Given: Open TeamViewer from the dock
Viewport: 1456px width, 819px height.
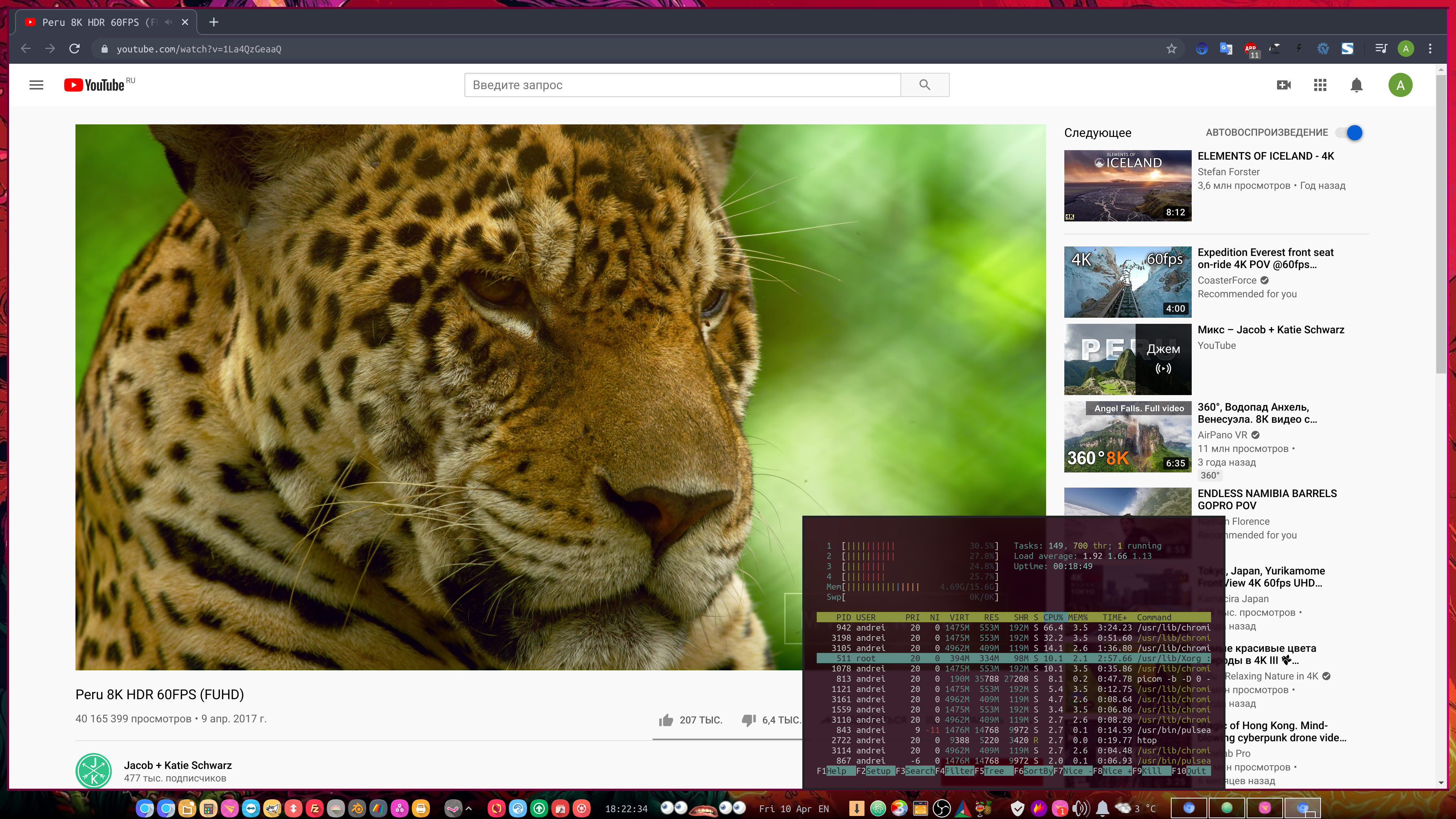Looking at the screenshot, I should [x=251, y=808].
